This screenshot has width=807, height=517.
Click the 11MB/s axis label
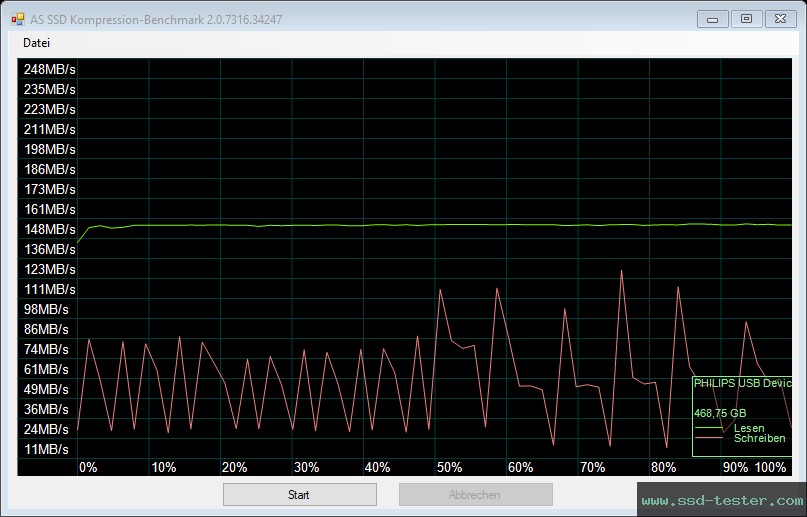[46, 449]
